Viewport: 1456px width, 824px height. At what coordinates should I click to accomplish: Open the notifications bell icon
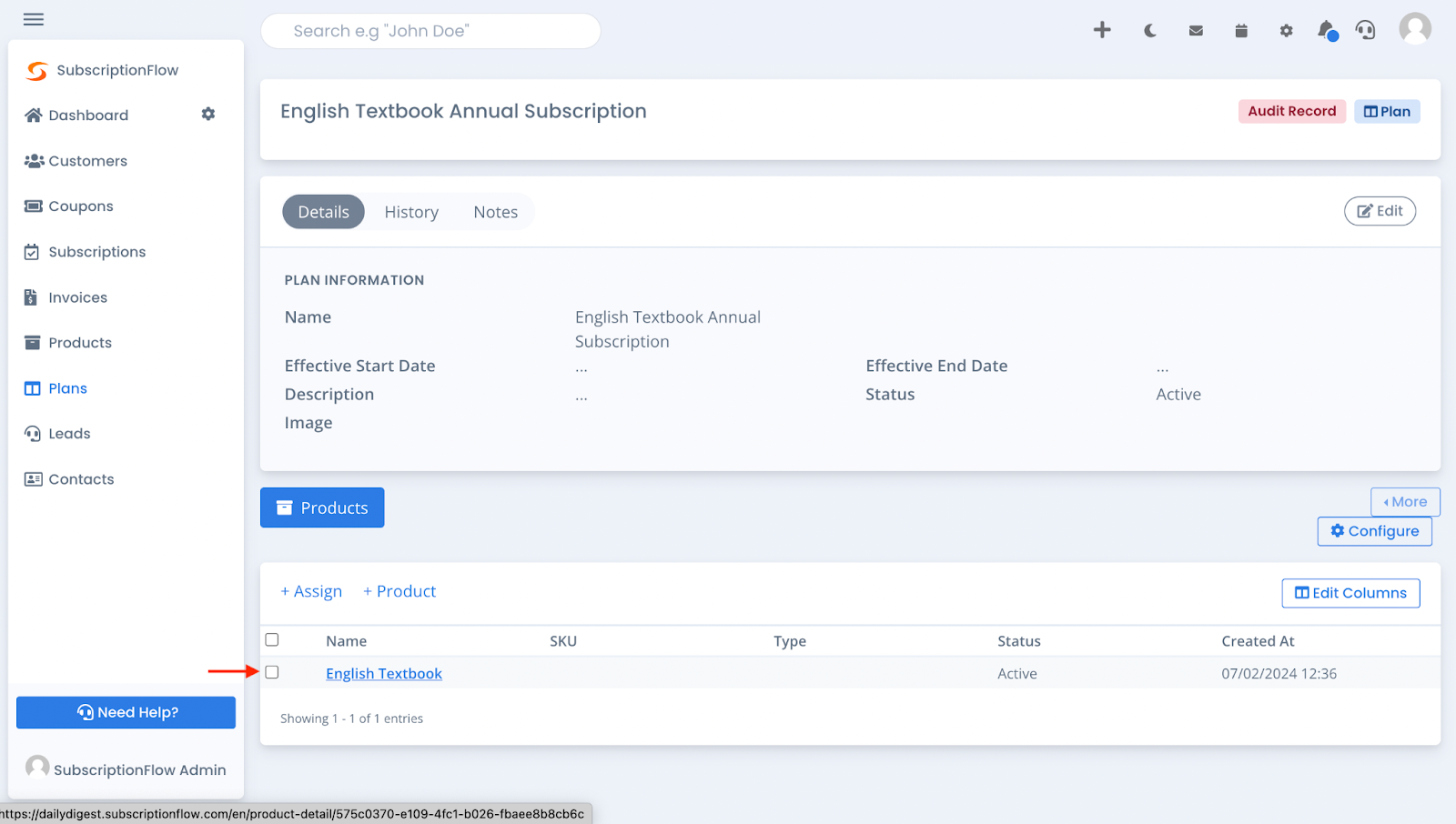(1327, 31)
